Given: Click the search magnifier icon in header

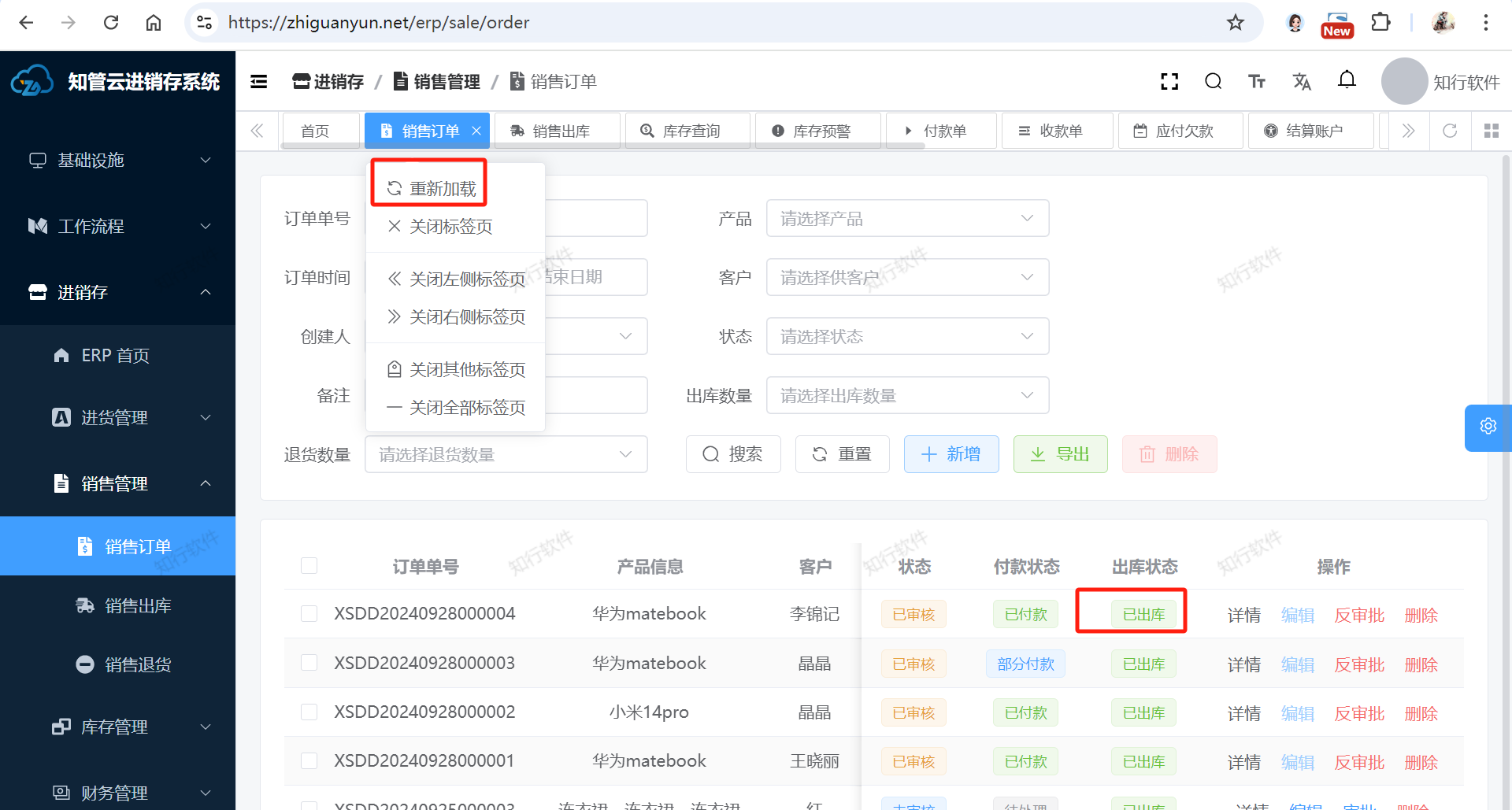Looking at the screenshot, I should point(1213,82).
